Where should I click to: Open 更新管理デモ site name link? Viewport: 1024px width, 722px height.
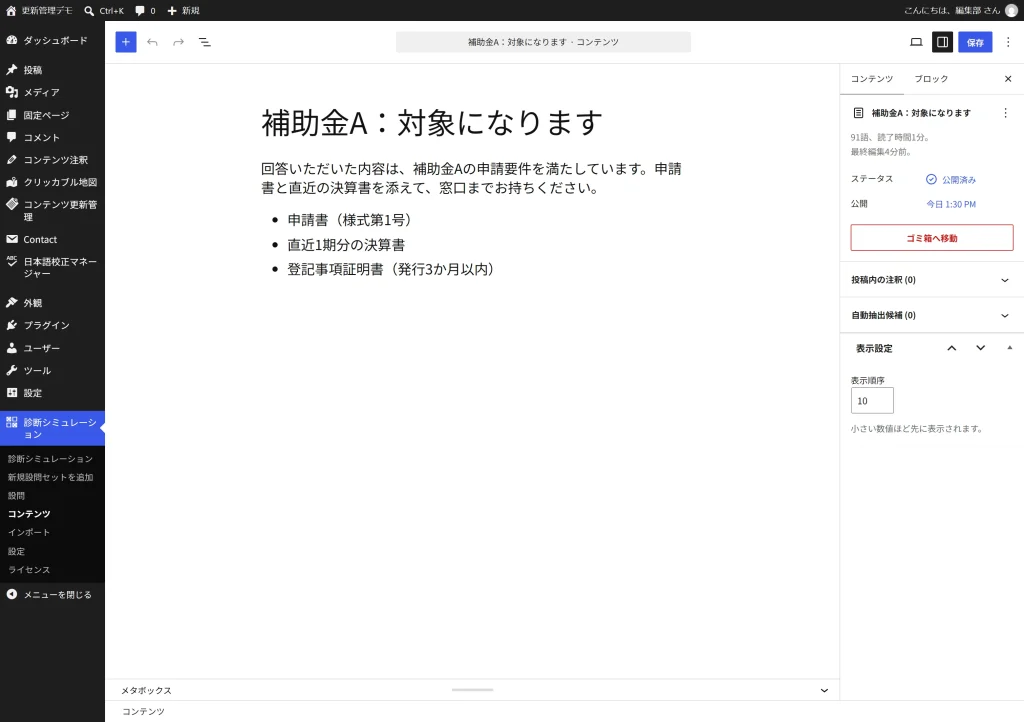(x=46, y=10)
